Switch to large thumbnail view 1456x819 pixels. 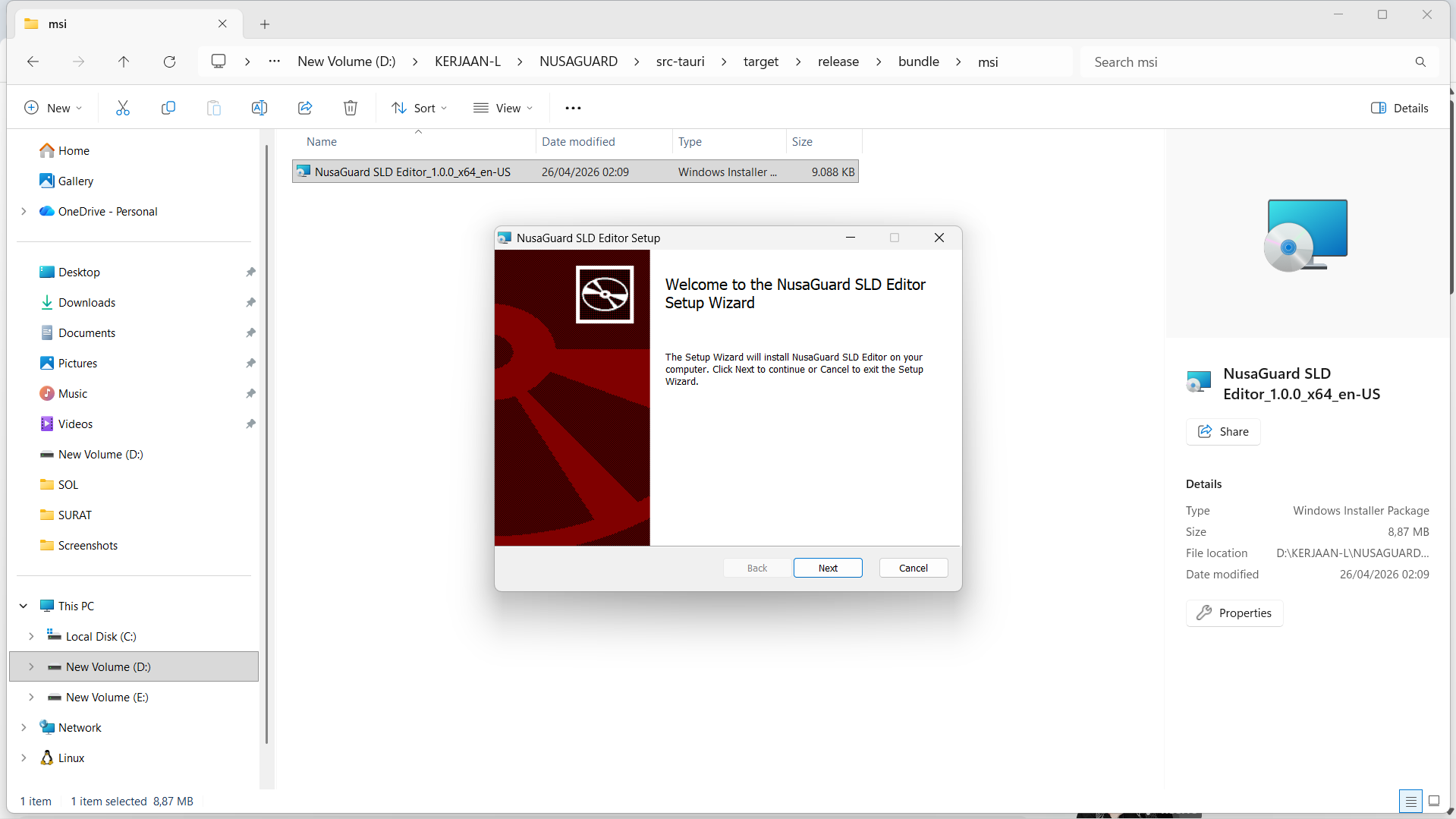[x=1434, y=801]
